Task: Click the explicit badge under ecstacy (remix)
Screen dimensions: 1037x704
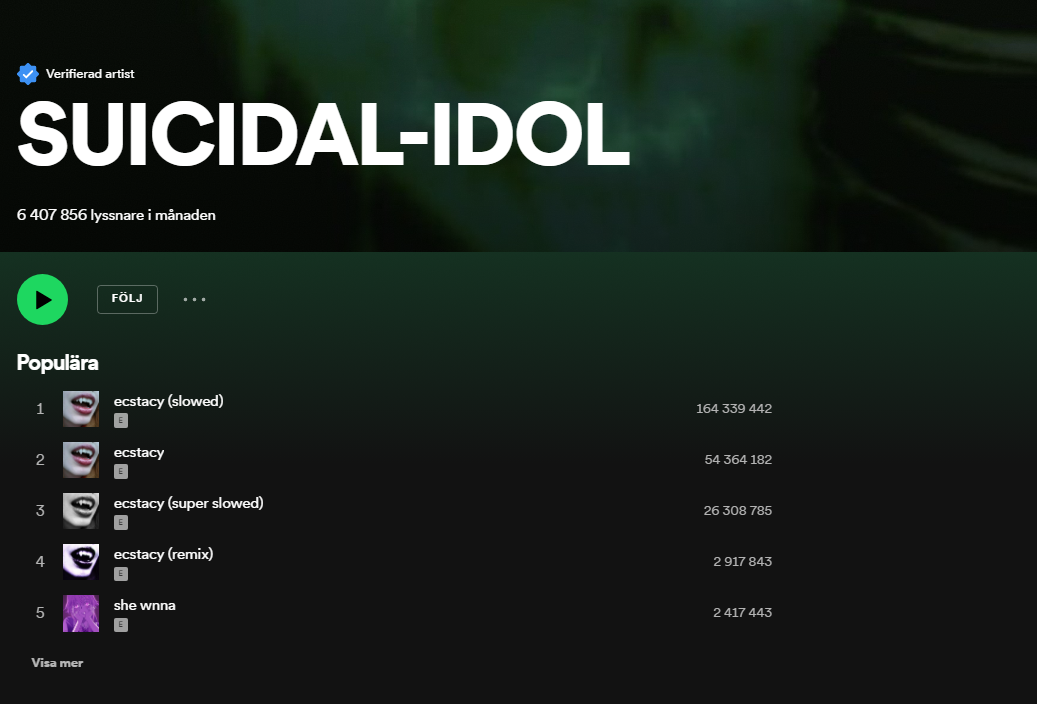Action: 121,573
